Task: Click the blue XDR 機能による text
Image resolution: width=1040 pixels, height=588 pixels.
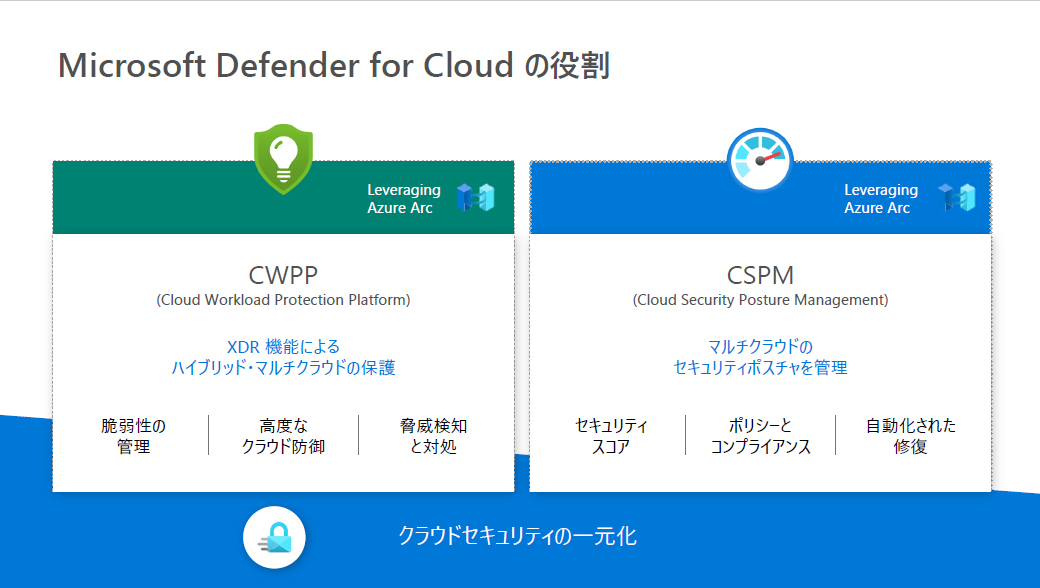Action: pyautogui.click(x=283, y=347)
